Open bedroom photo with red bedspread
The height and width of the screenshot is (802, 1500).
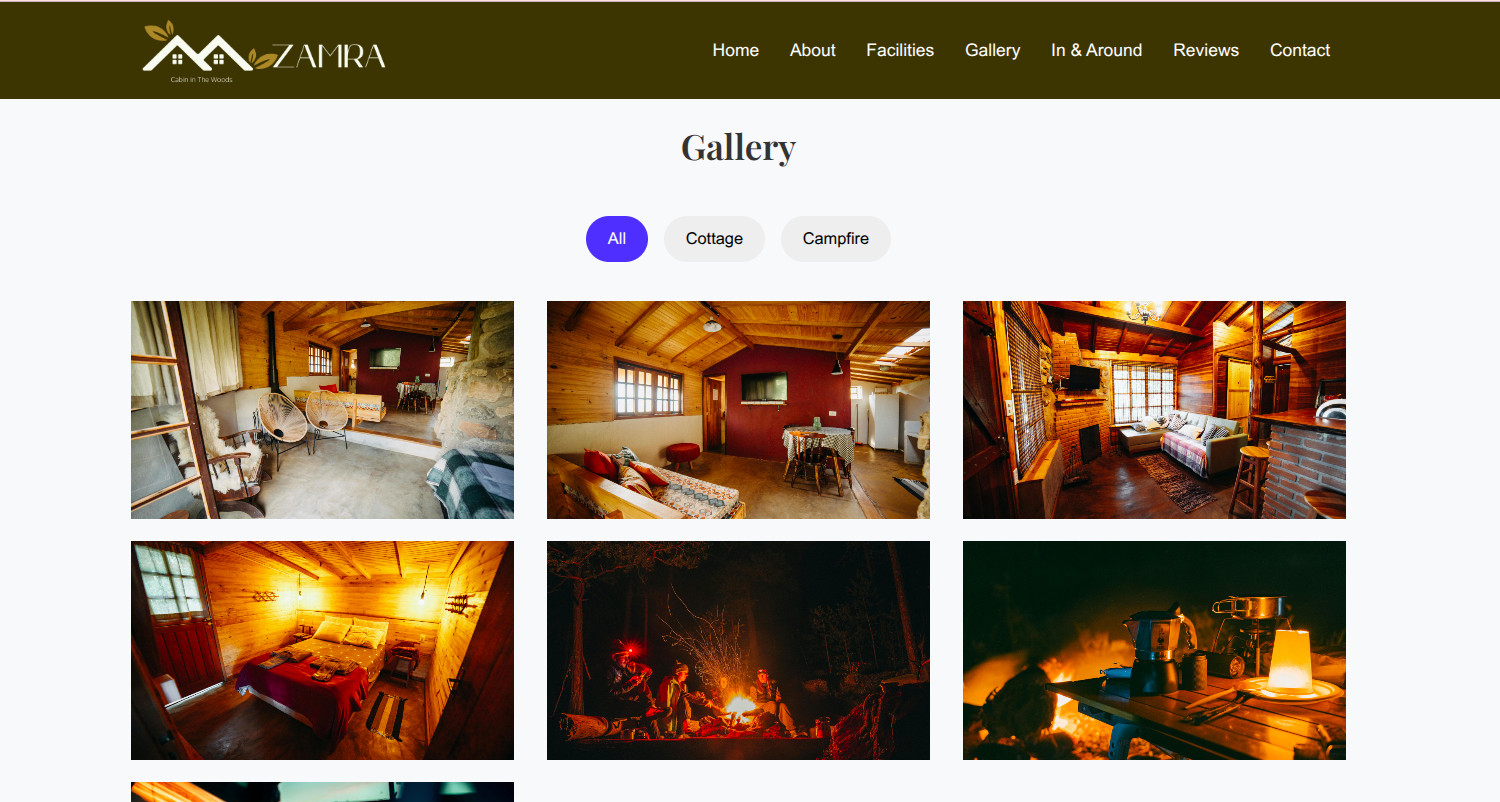coord(322,651)
